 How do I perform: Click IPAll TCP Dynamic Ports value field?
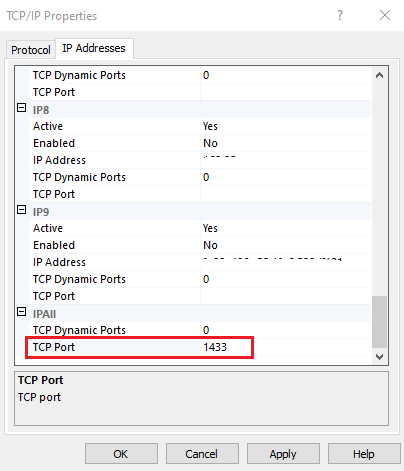pyautogui.click(x=285, y=330)
